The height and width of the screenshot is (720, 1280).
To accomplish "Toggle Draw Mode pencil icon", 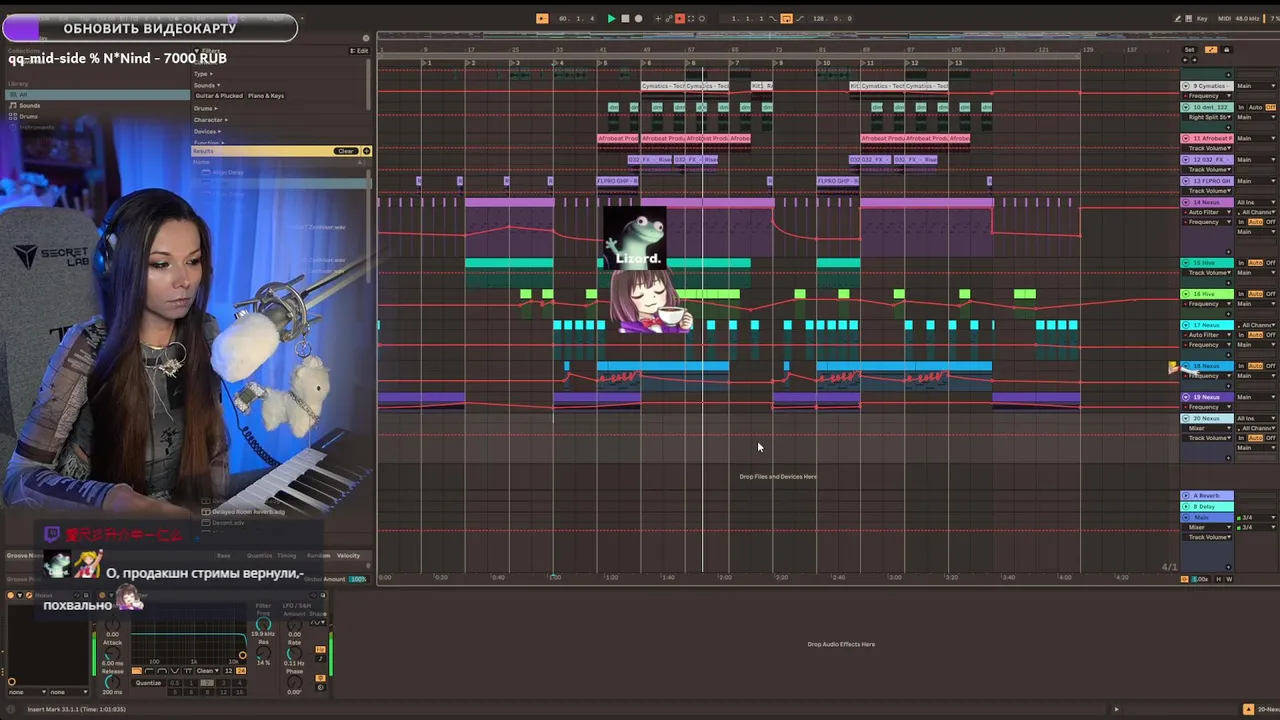I will pos(1177,19).
